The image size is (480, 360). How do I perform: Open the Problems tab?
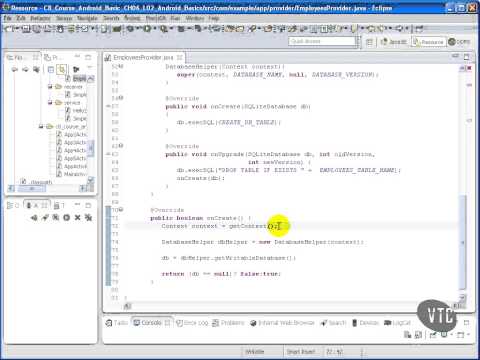point(228,323)
